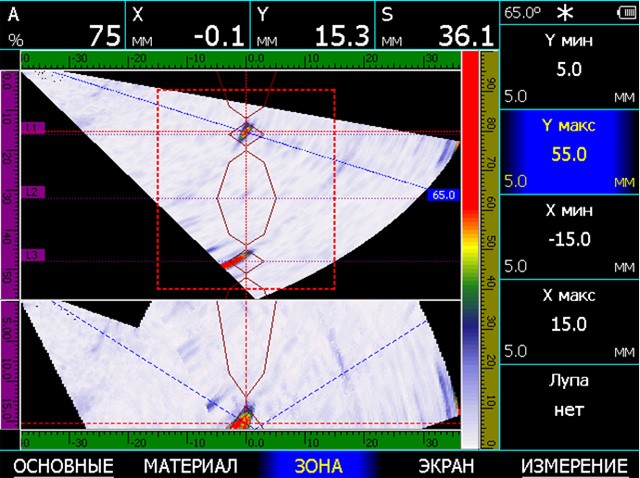Open the ОСНОВНЫЕ menu tab
640x478 pixels.
point(62,466)
